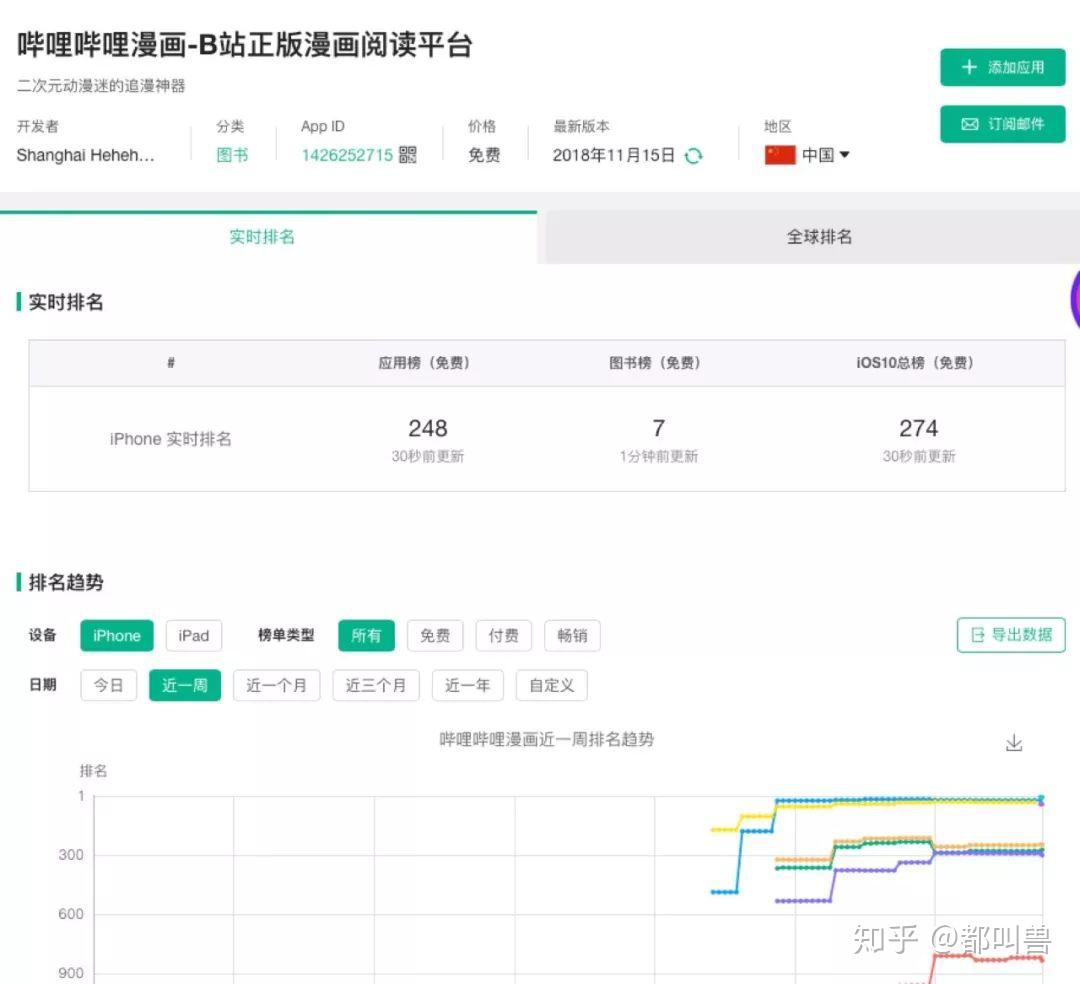Image resolution: width=1080 pixels, height=984 pixels.
Task: Click the China flag icon
Action: 780,155
